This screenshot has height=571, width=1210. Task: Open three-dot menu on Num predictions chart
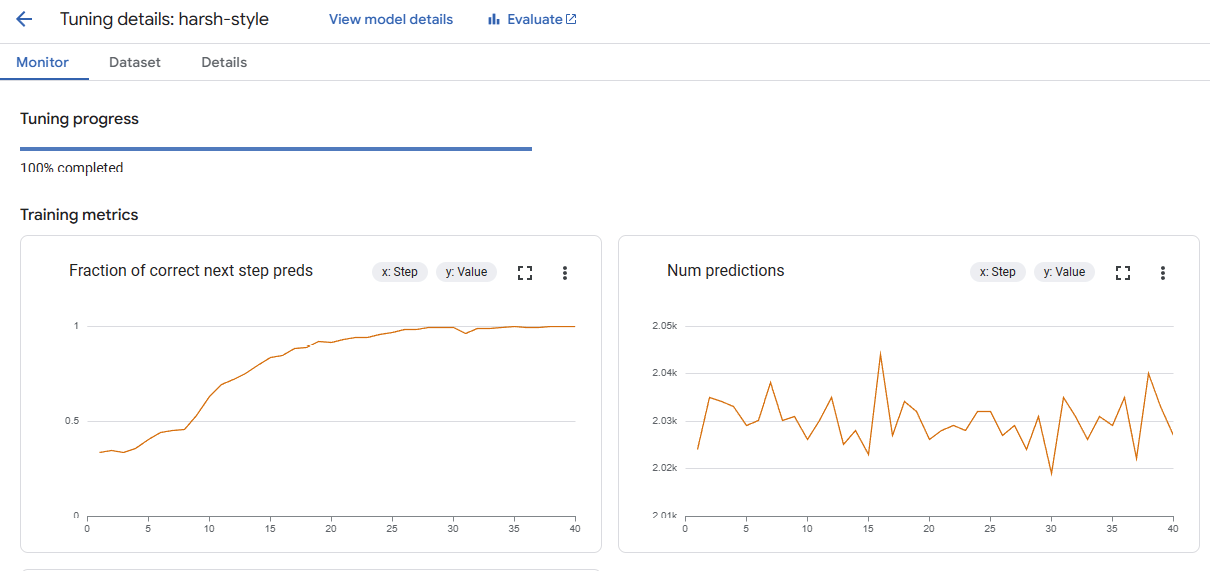(x=1163, y=273)
